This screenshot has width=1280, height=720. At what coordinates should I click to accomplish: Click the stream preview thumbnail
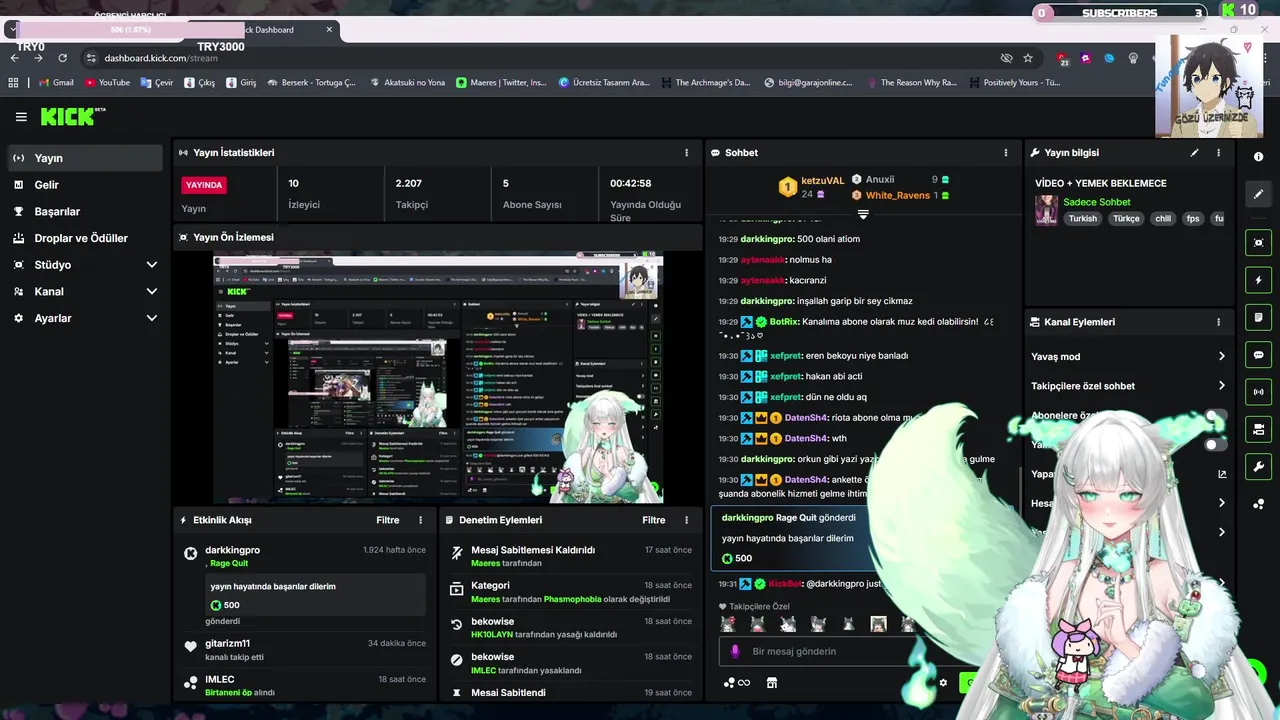[x=438, y=378]
